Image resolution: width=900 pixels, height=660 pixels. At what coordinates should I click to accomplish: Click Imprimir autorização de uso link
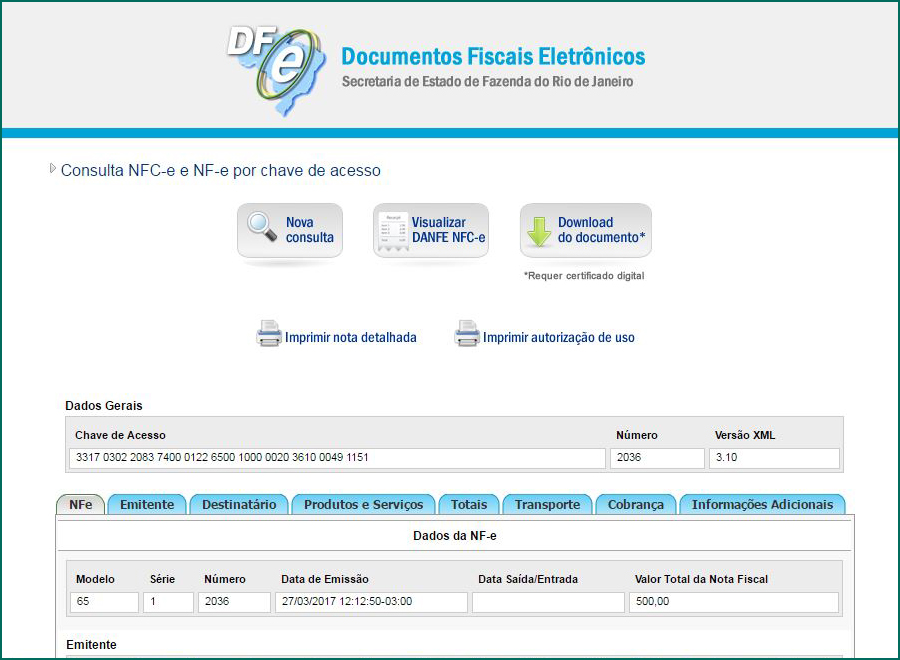point(558,338)
